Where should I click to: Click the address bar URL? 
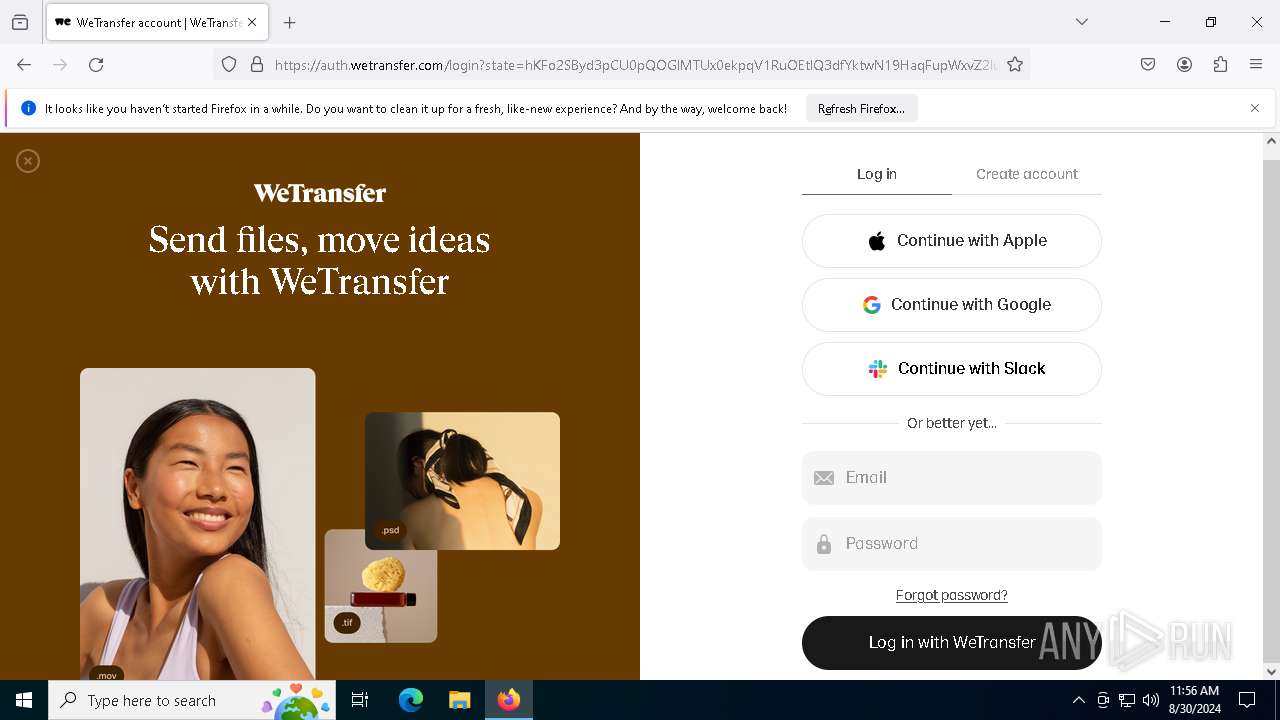click(x=635, y=65)
